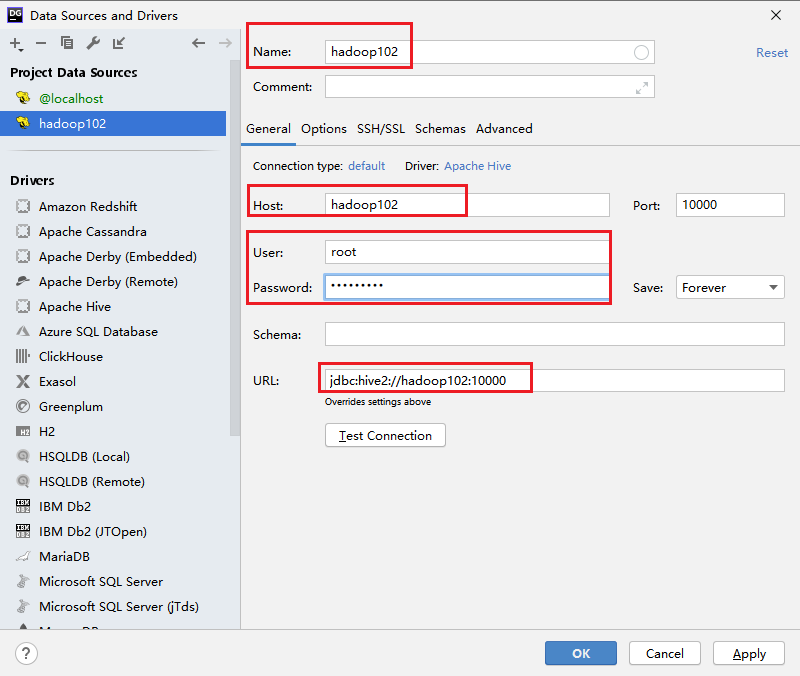Focus the Host input field
Image resolution: width=800 pixels, height=676 pixels.
(467, 205)
